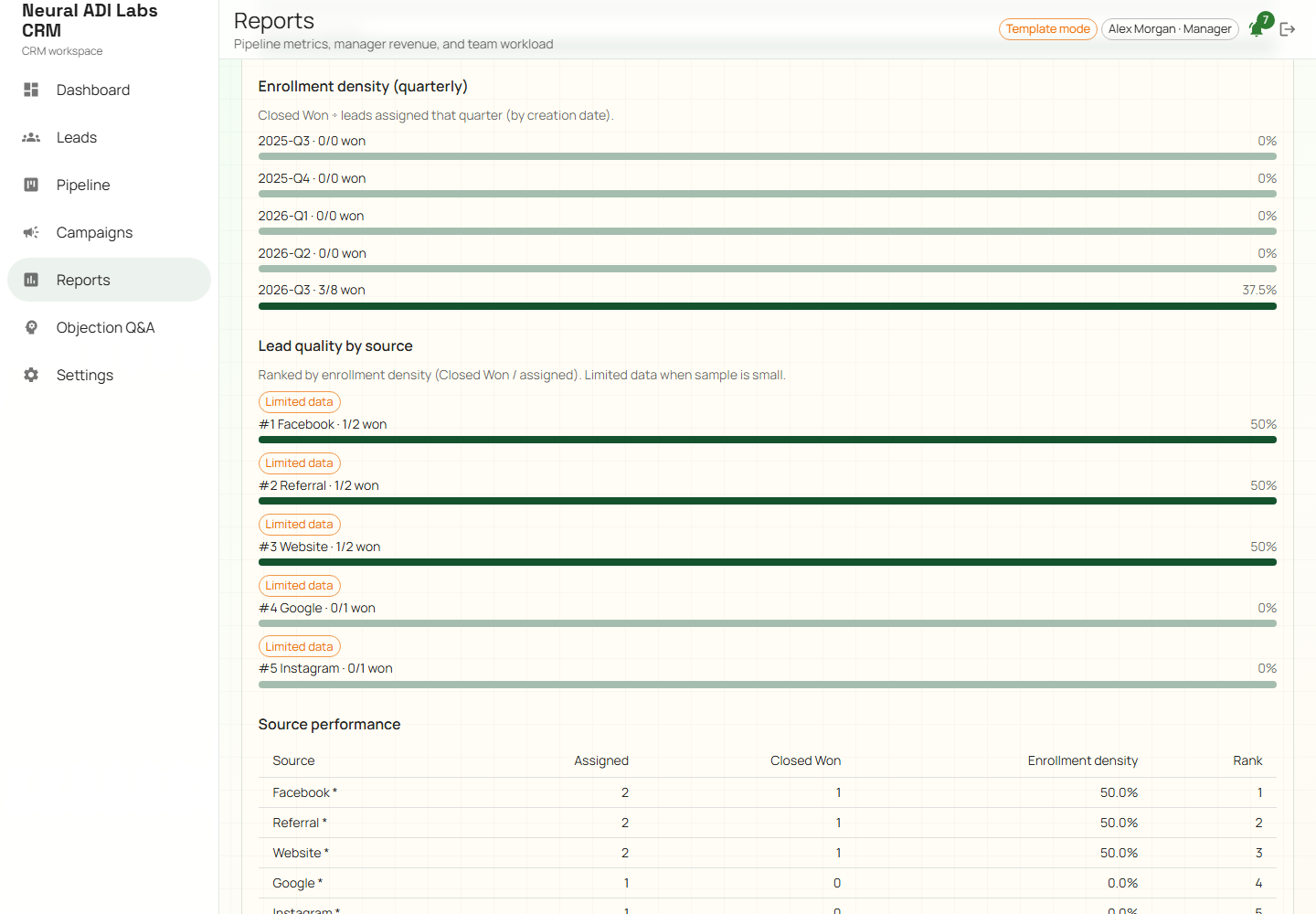Click 'Lead quality by source' heading
This screenshot has width=1316, height=914.
(335, 346)
